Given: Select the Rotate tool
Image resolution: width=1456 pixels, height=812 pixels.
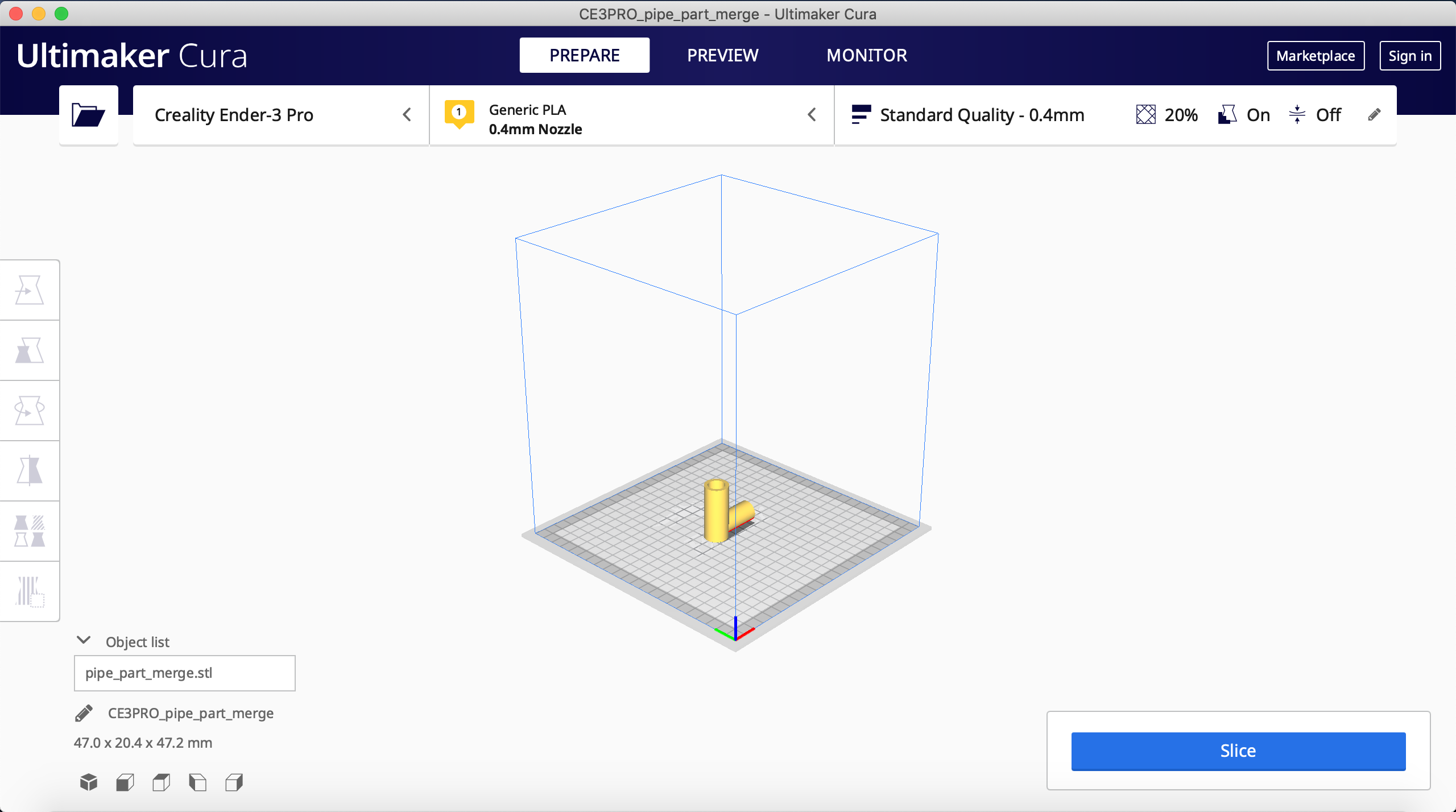Looking at the screenshot, I should (x=30, y=411).
